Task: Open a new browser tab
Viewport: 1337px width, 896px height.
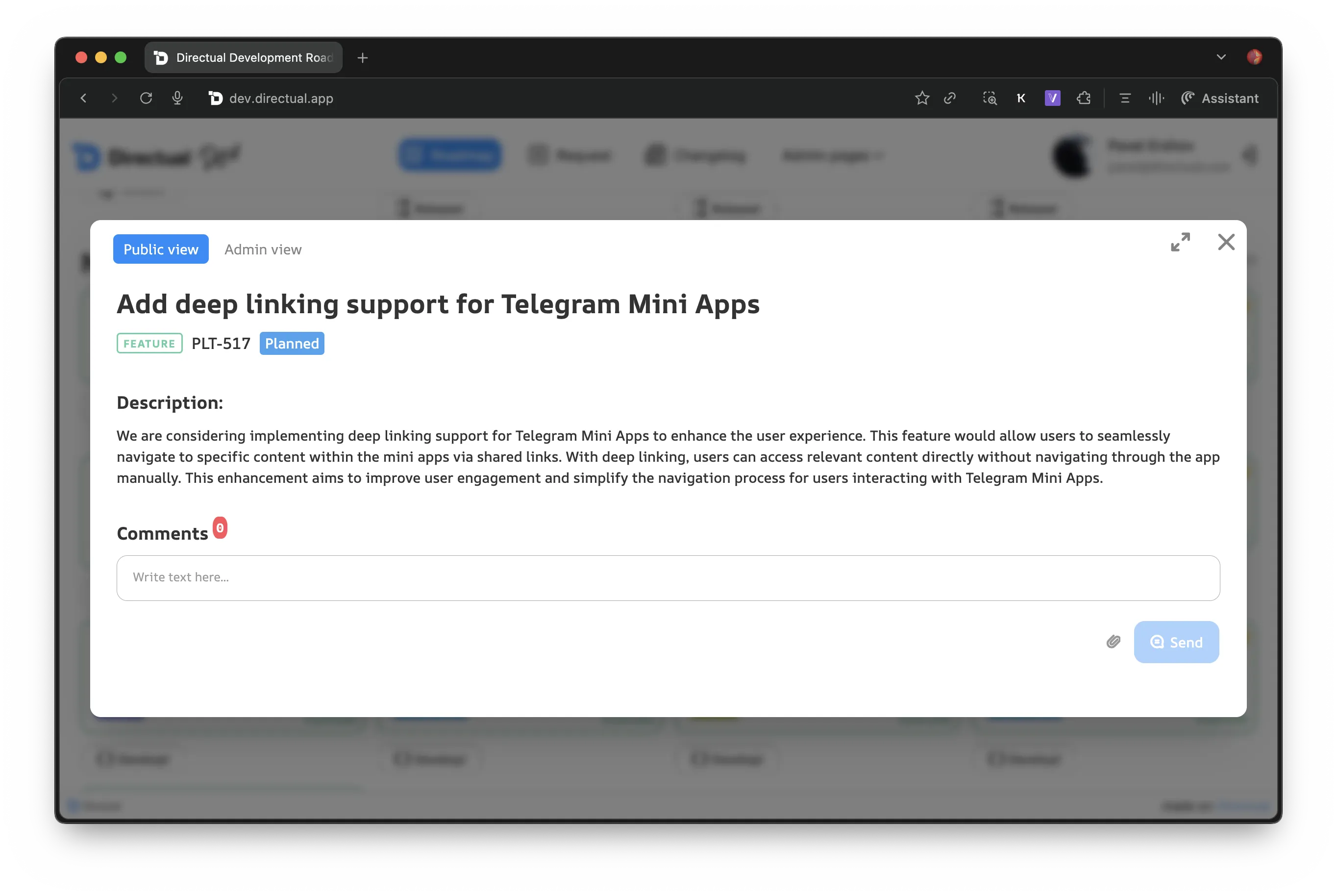Action: [362, 58]
